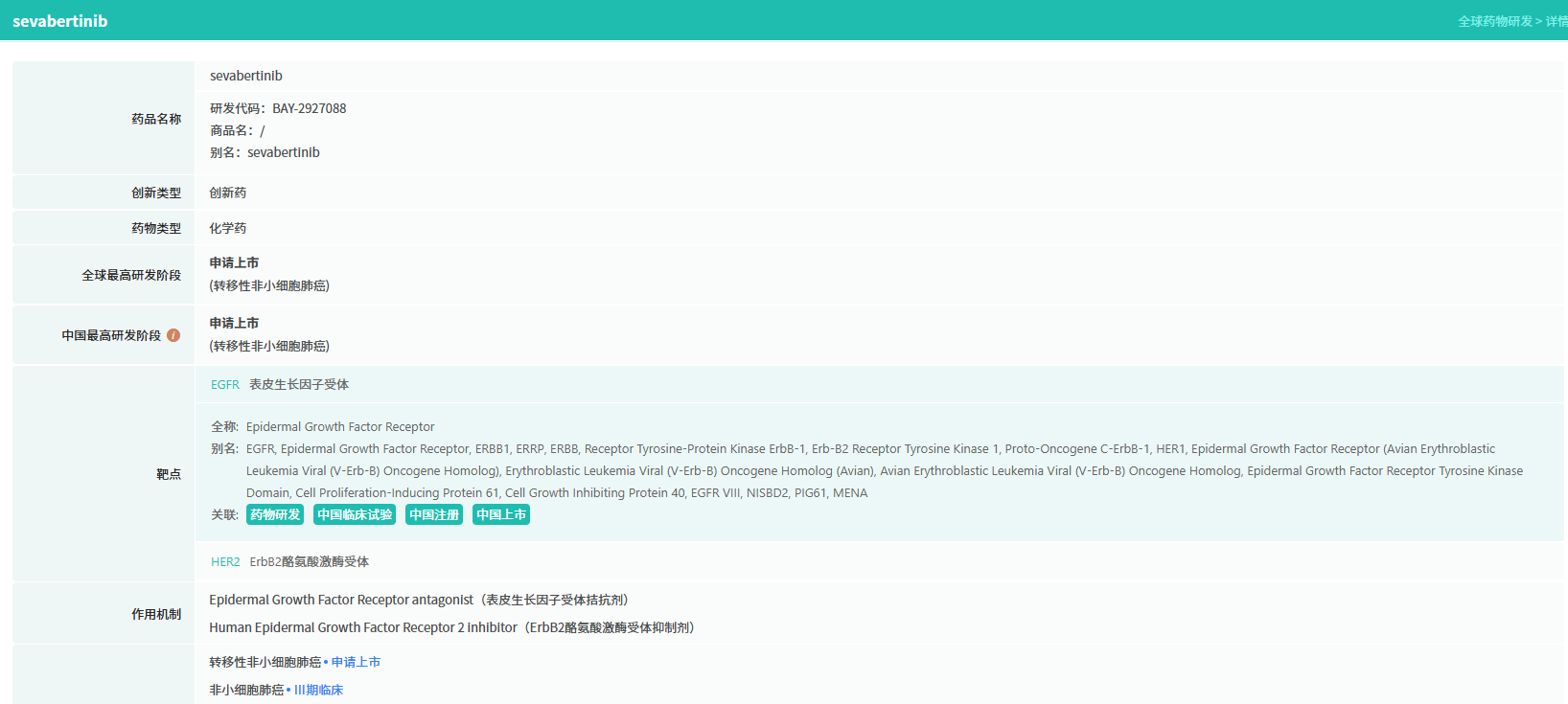The height and width of the screenshot is (704, 1568).
Task: Click the 作用机制 row label
Action: 156,614
